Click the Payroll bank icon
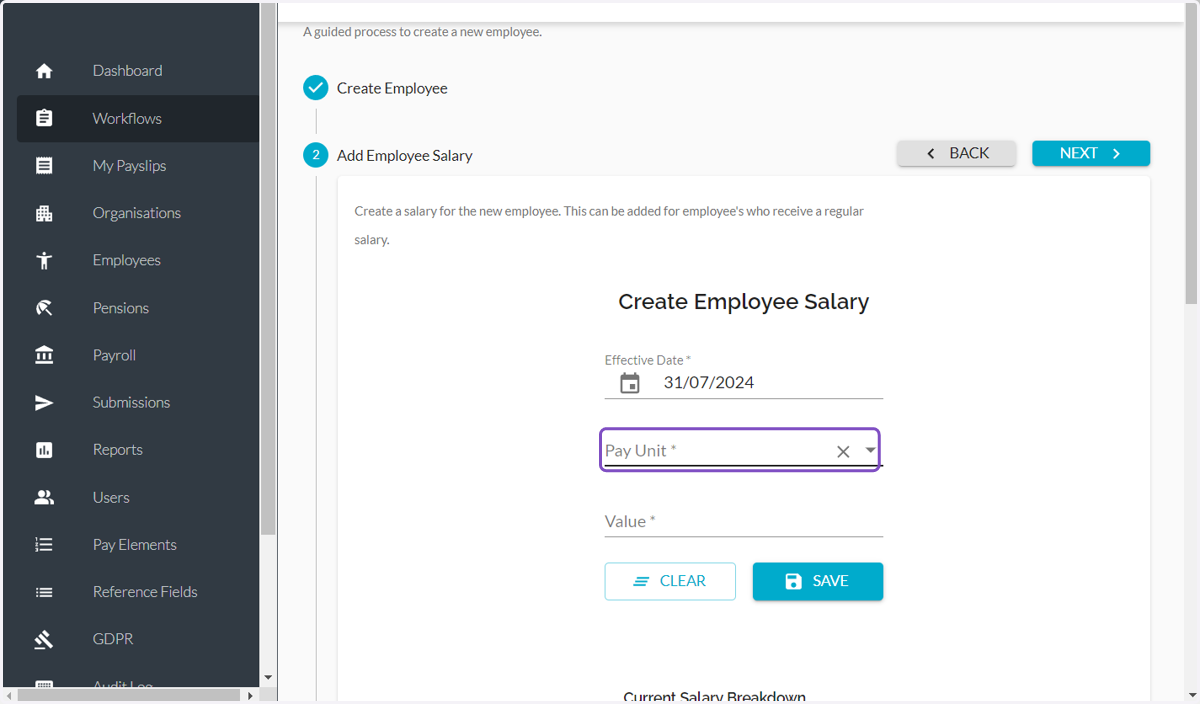The image size is (1200, 704). (44, 355)
